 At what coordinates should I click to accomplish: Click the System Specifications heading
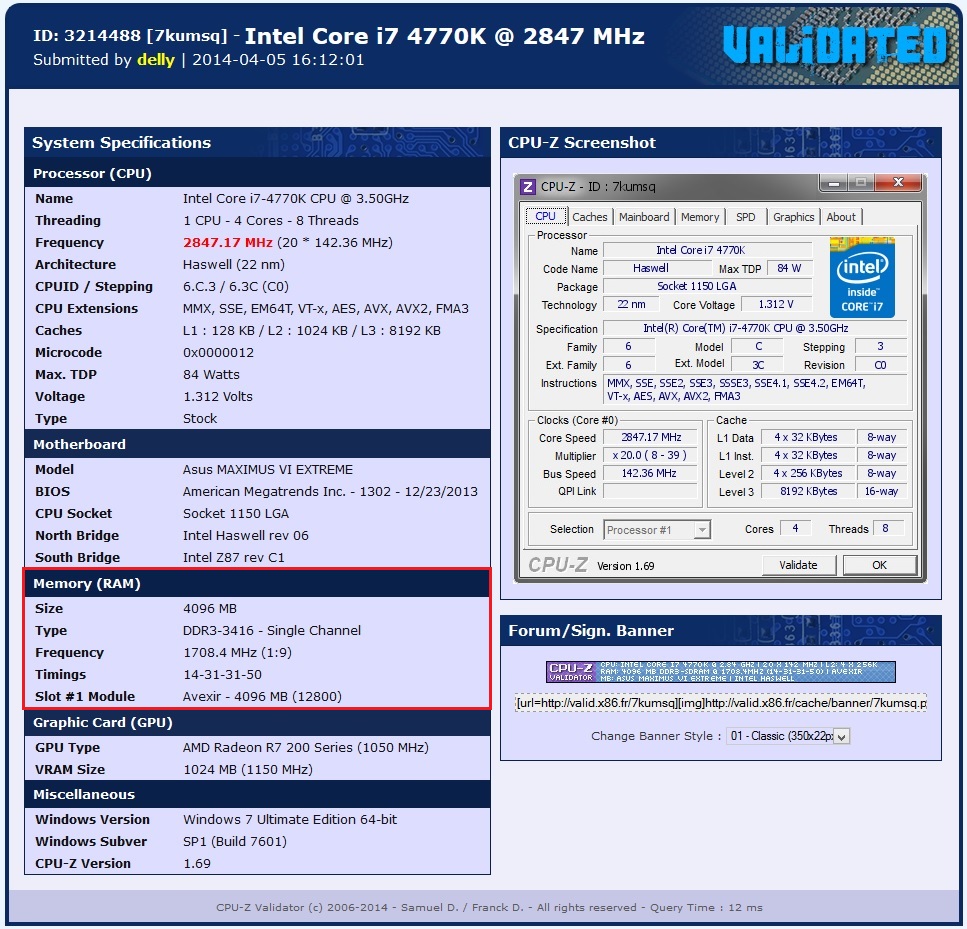point(121,142)
